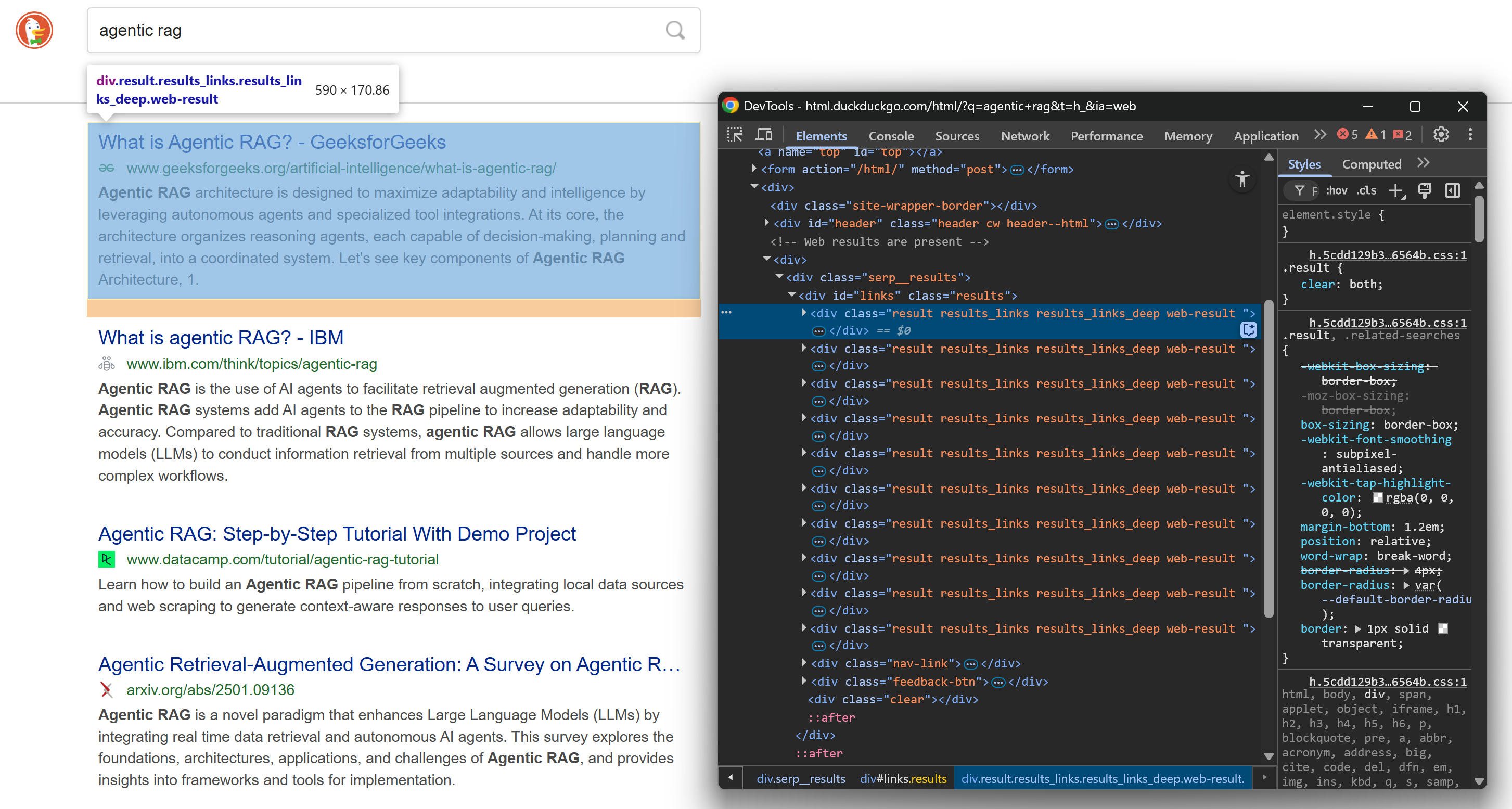The image size is (1512, 809).
Task: Toggle the sidebar panel layout icon in Styles
Action: 1453,191
